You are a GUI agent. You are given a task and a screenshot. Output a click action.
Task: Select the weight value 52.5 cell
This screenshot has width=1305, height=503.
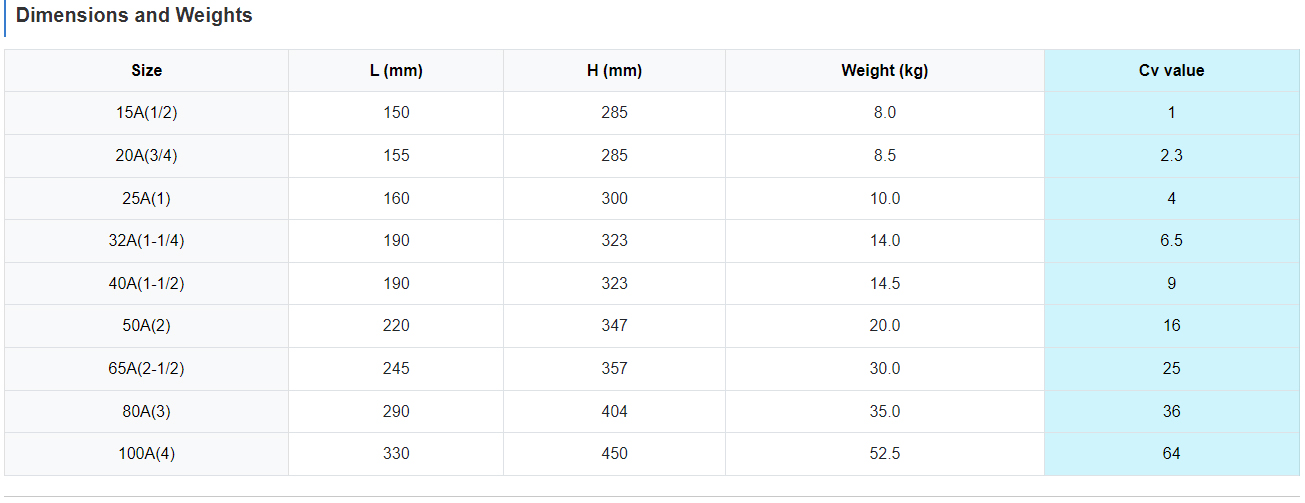[884, 454]
